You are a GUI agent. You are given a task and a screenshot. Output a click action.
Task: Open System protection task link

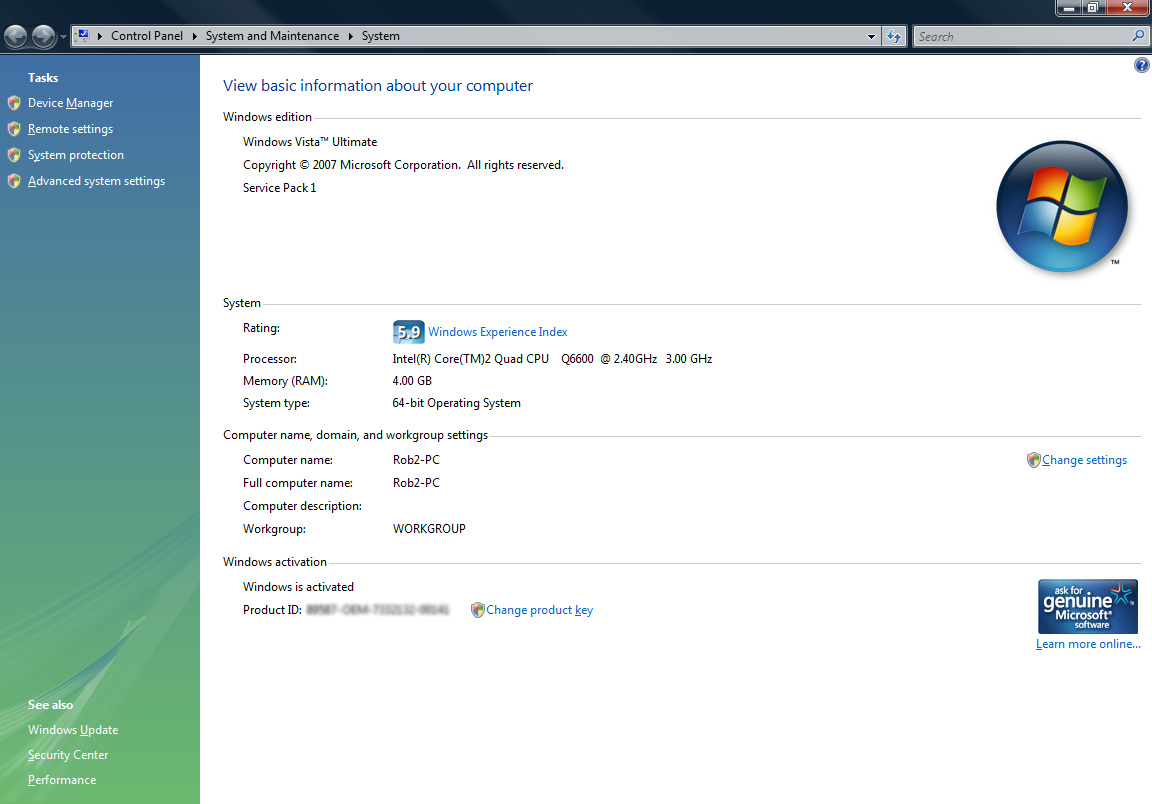[x=76, y=155]
